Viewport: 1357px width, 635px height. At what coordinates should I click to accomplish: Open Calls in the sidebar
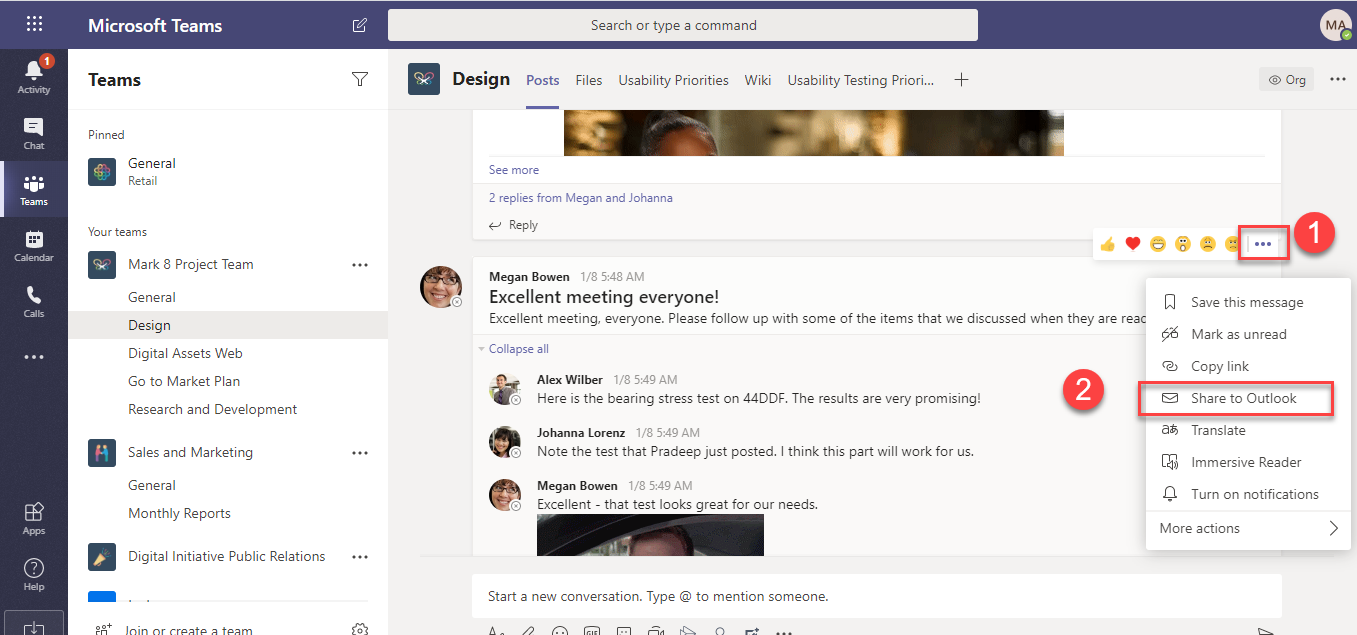[34, 301]
